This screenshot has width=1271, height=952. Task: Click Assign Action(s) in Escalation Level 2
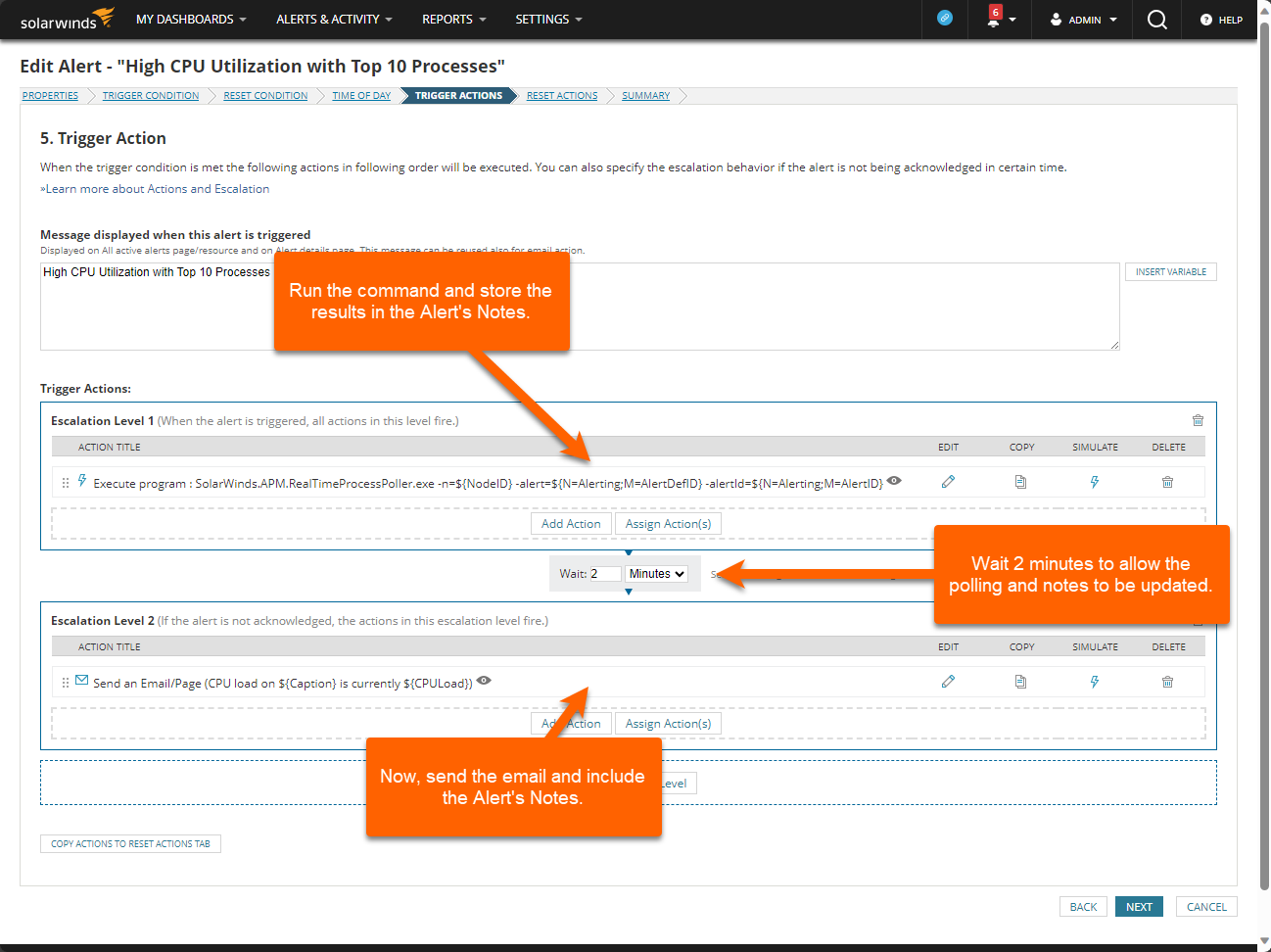pyautogui.click(x=669, y=724)
